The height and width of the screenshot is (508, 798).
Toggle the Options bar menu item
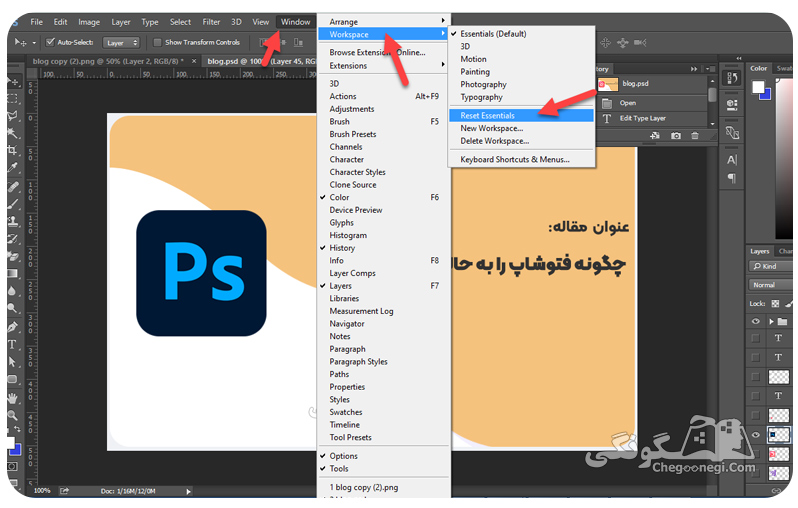[384, 456]
